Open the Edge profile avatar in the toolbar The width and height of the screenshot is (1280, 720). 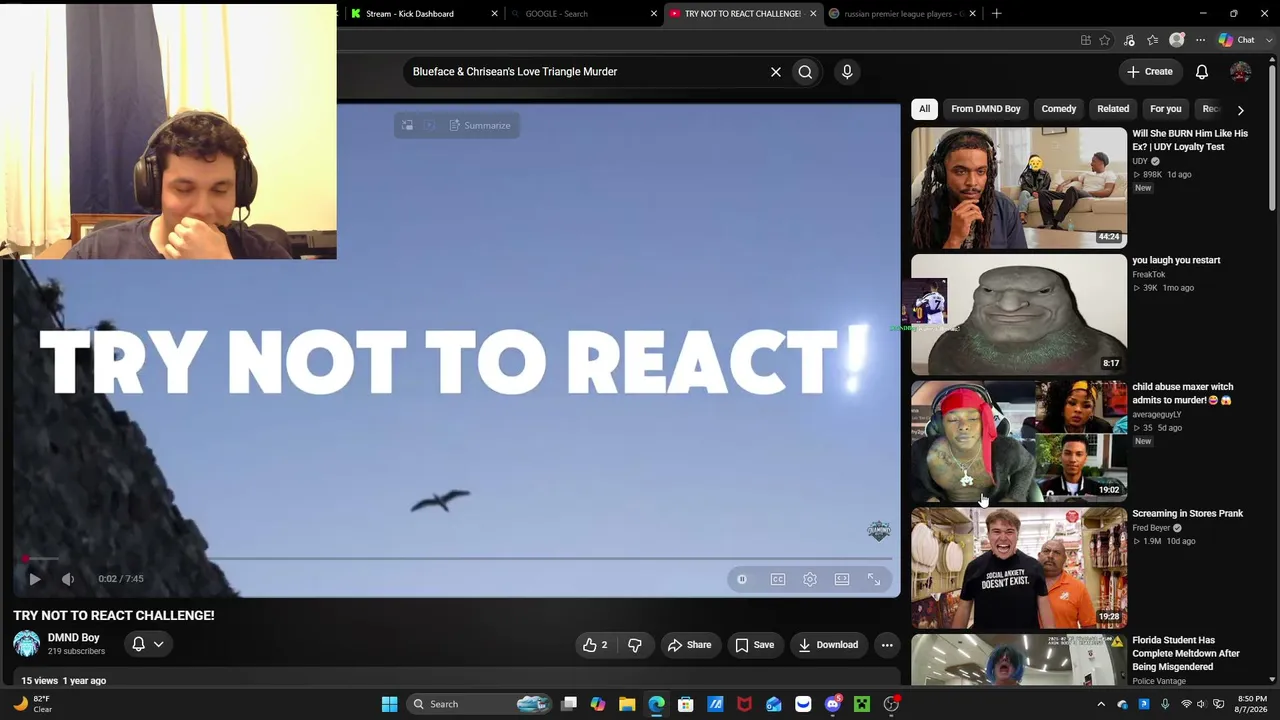point(1177,40)
